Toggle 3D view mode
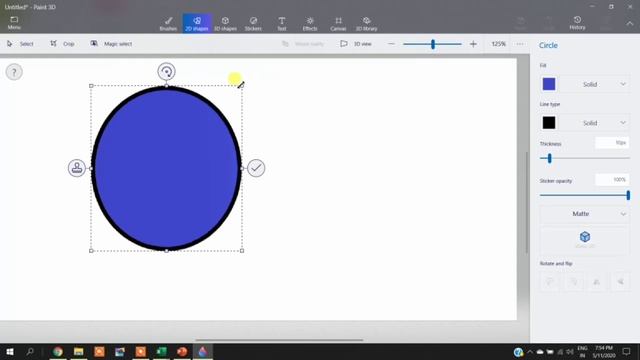Image resolution: width=640 pixels, height=360 pixels. tap(356, 44)
